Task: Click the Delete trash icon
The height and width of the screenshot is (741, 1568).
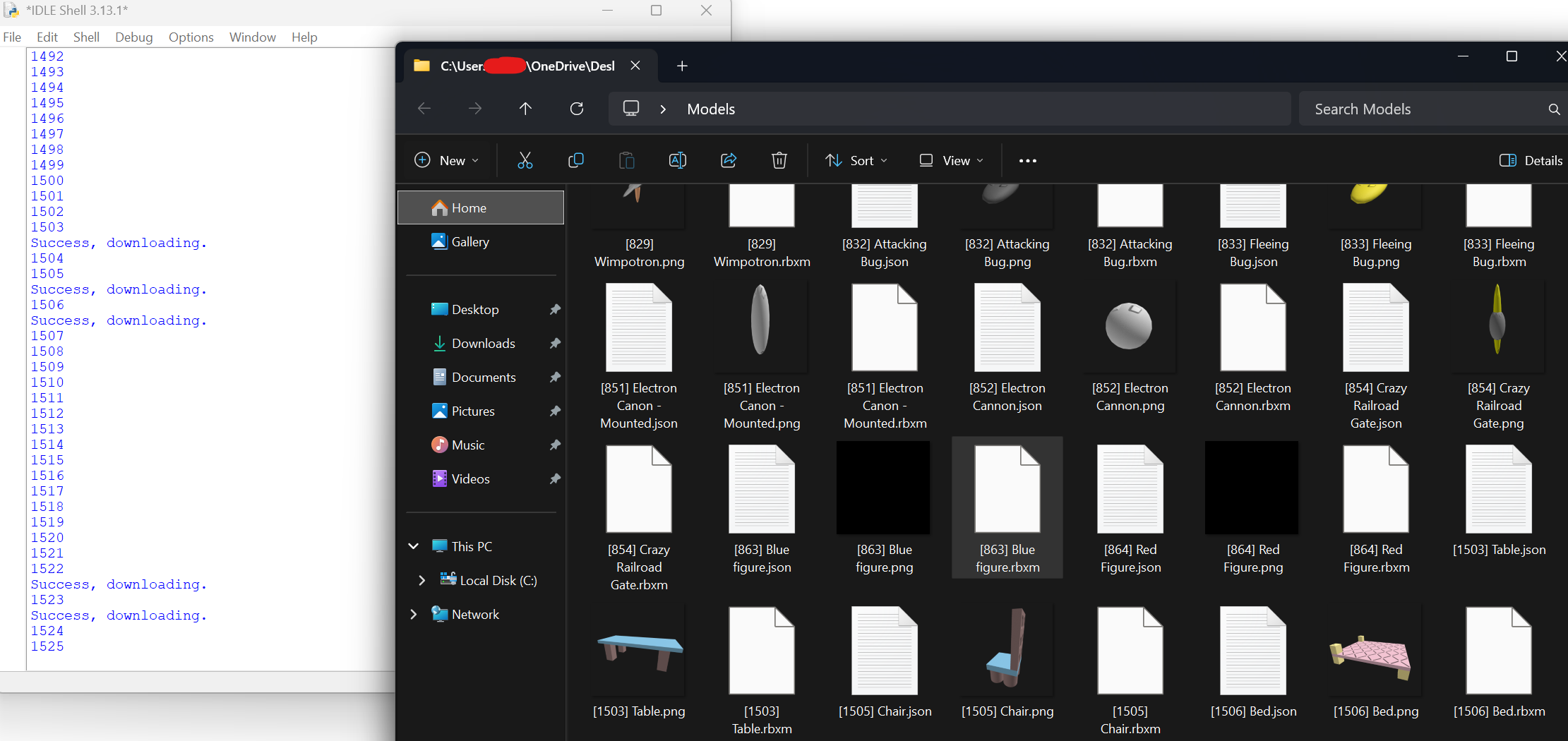Action: click(x=779, y=161)
